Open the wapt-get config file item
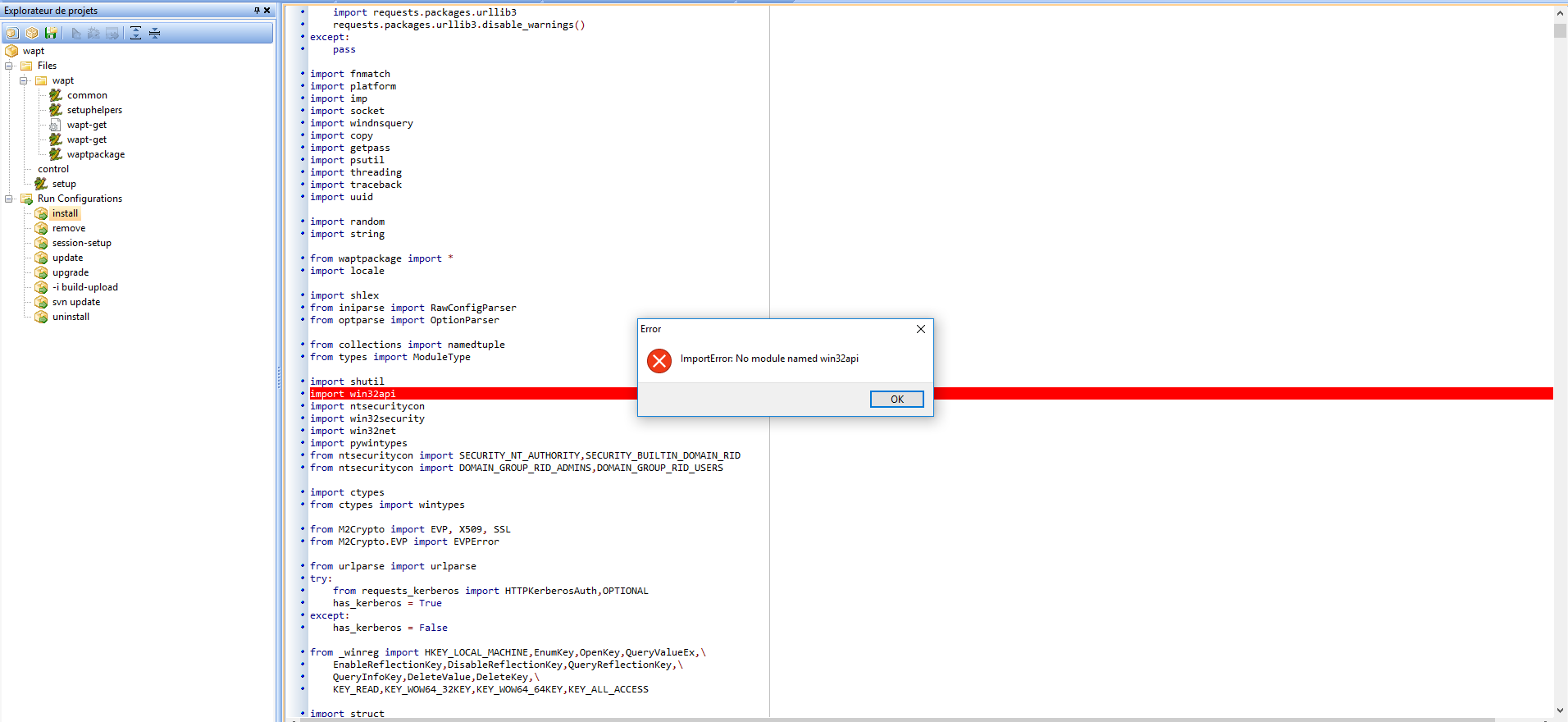Screen dimensions: 1568x722 click(x=87, y=125)
